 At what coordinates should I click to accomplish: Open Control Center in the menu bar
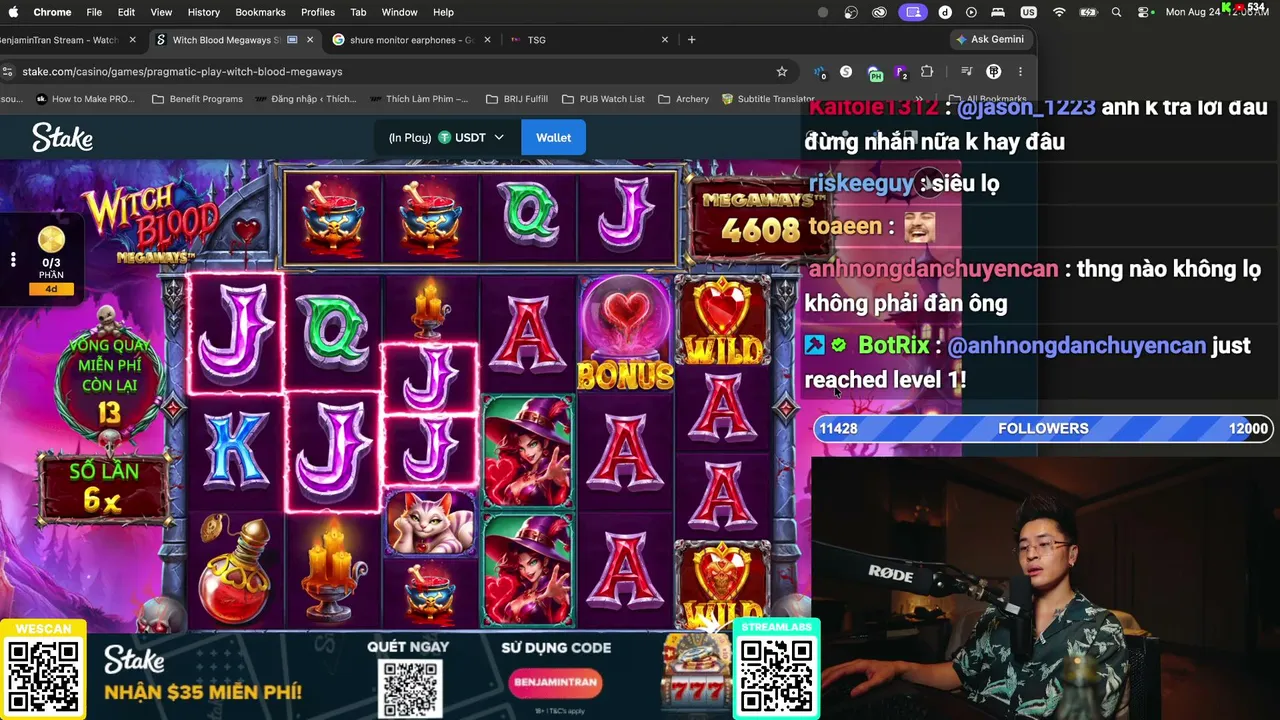tap(1143, 12)
